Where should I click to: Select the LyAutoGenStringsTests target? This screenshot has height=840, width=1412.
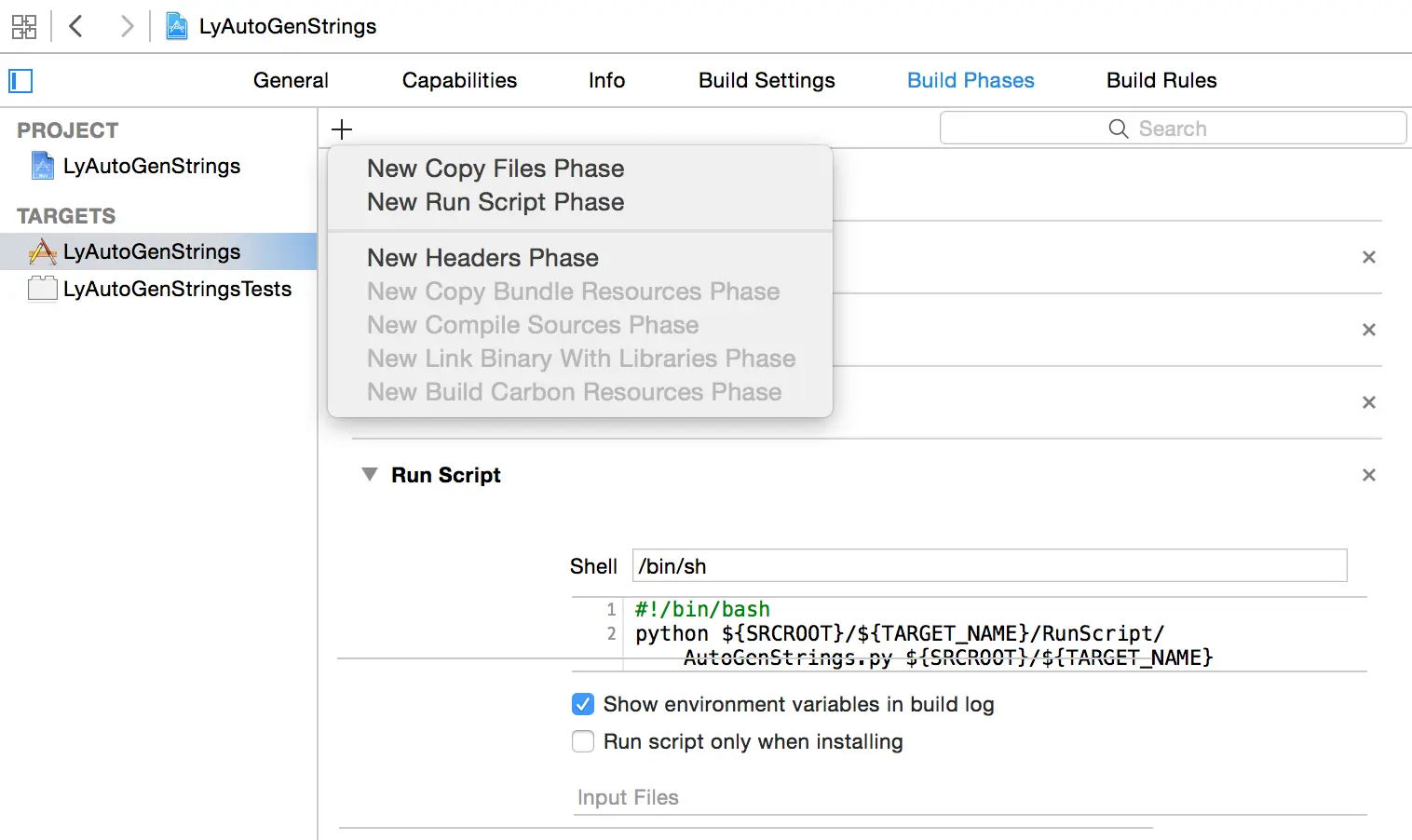click(x=177, y=289)
